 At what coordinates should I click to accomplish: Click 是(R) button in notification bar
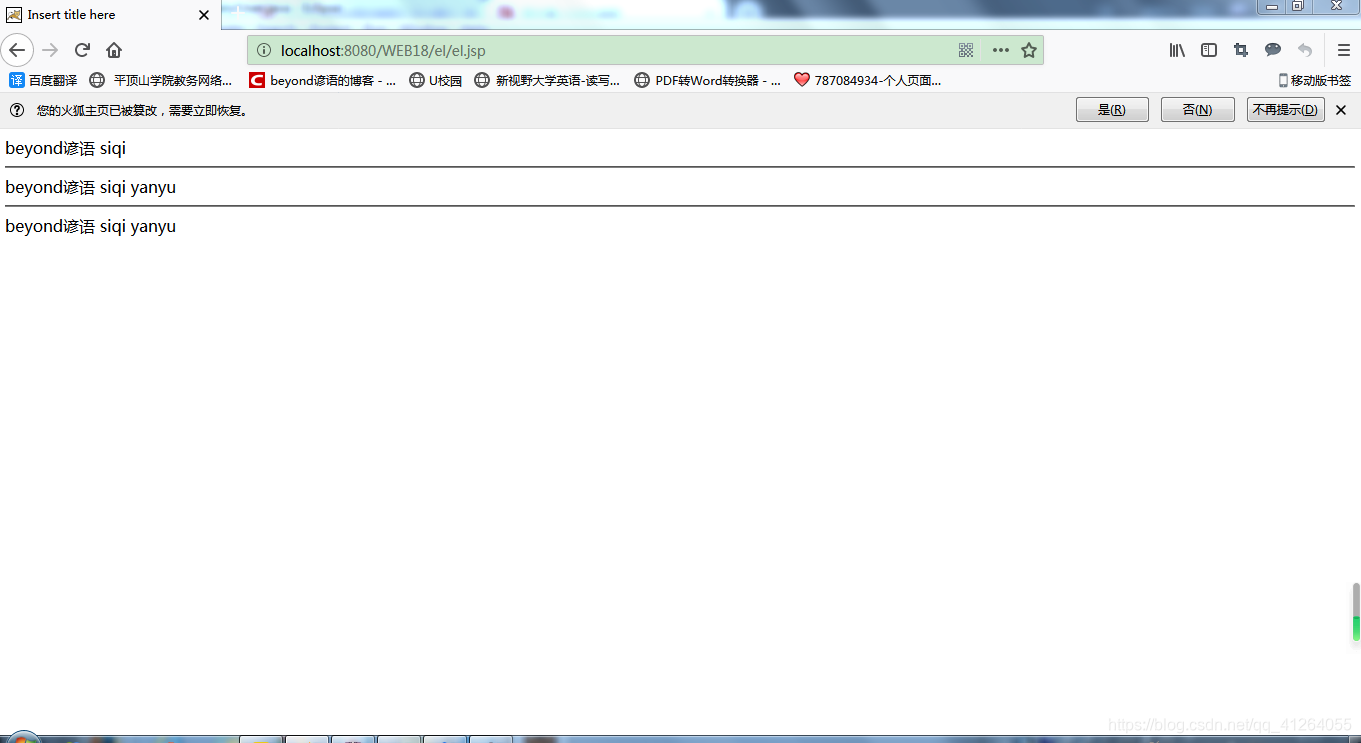tap(1112, 110)
